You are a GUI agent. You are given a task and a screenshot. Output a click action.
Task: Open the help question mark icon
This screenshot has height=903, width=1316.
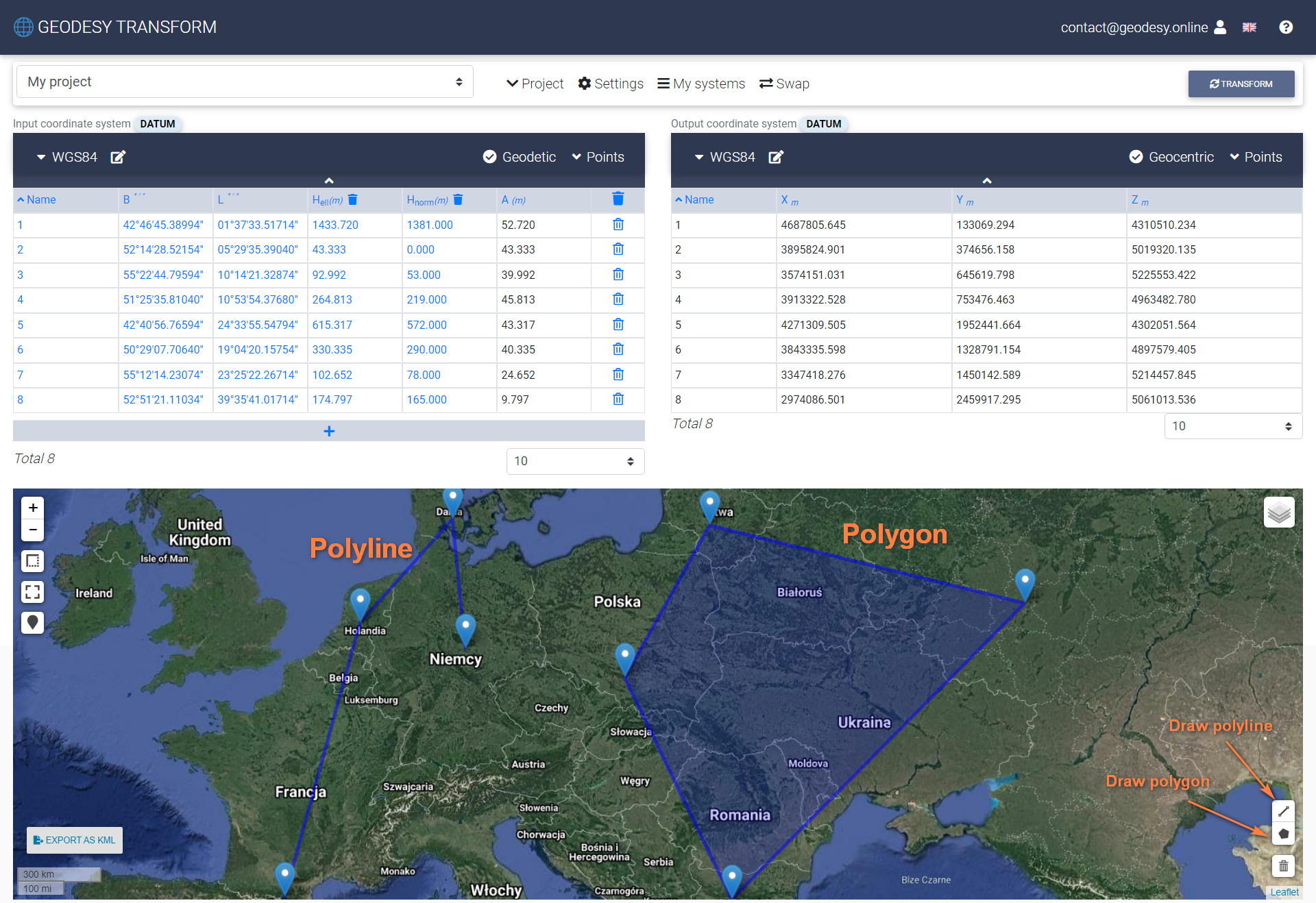pyautogui.click(x=1286, y=27)
